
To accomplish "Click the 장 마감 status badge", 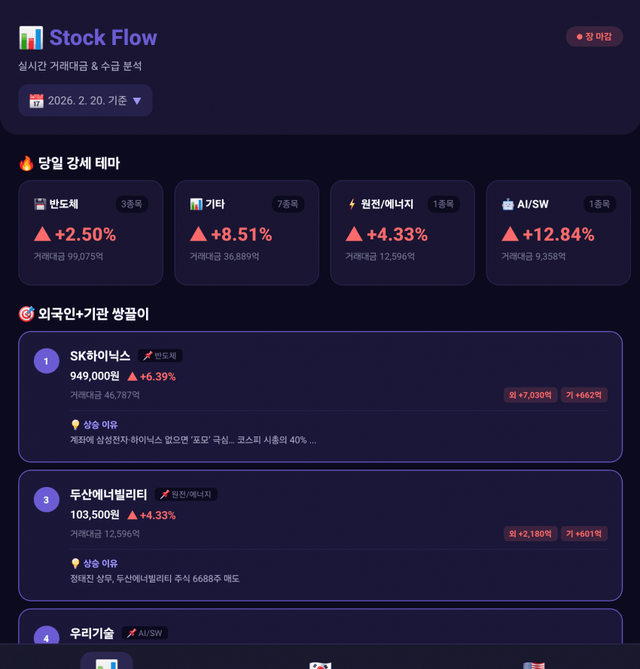I will click(594, 37).
